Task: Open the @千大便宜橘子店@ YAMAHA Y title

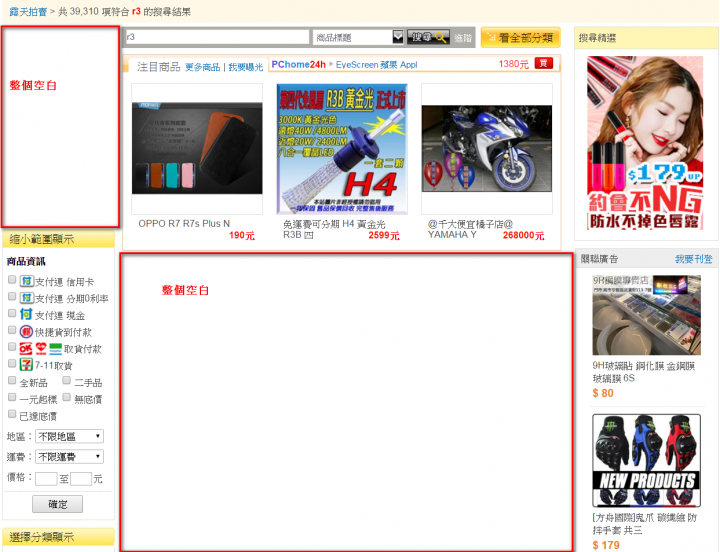Action: click(x=470, y=229)
